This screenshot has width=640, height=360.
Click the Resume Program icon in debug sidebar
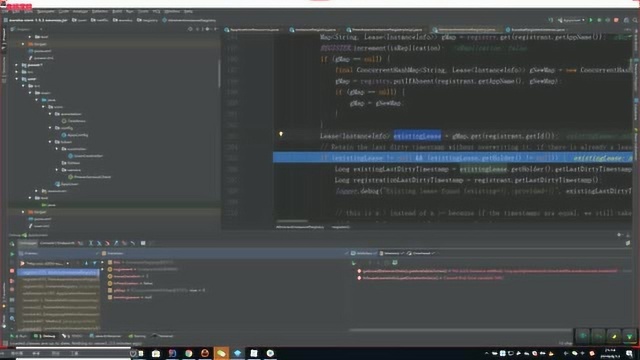click(x=12, y=254)
